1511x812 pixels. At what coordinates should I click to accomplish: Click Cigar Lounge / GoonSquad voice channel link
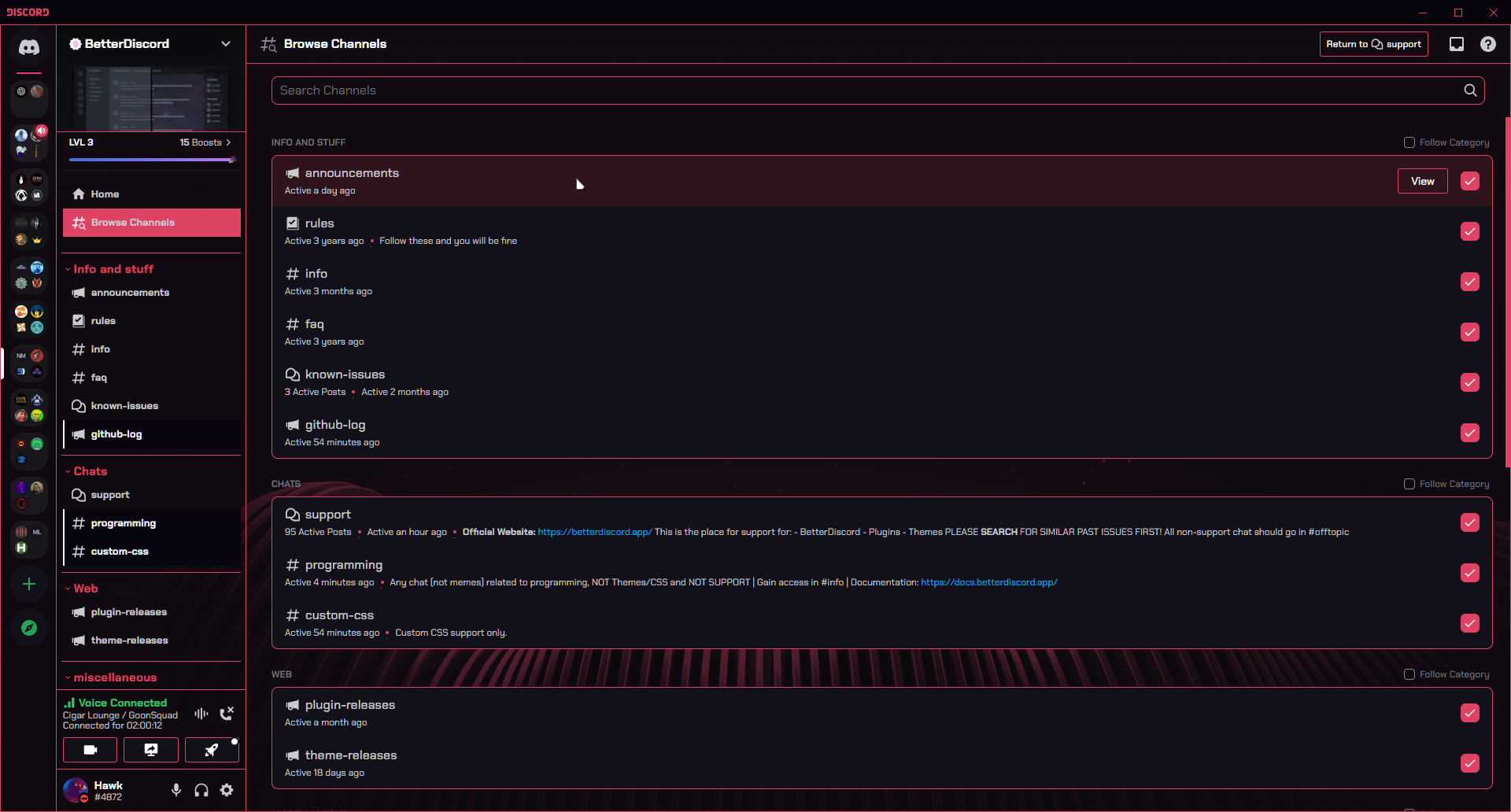pos(120,715)
